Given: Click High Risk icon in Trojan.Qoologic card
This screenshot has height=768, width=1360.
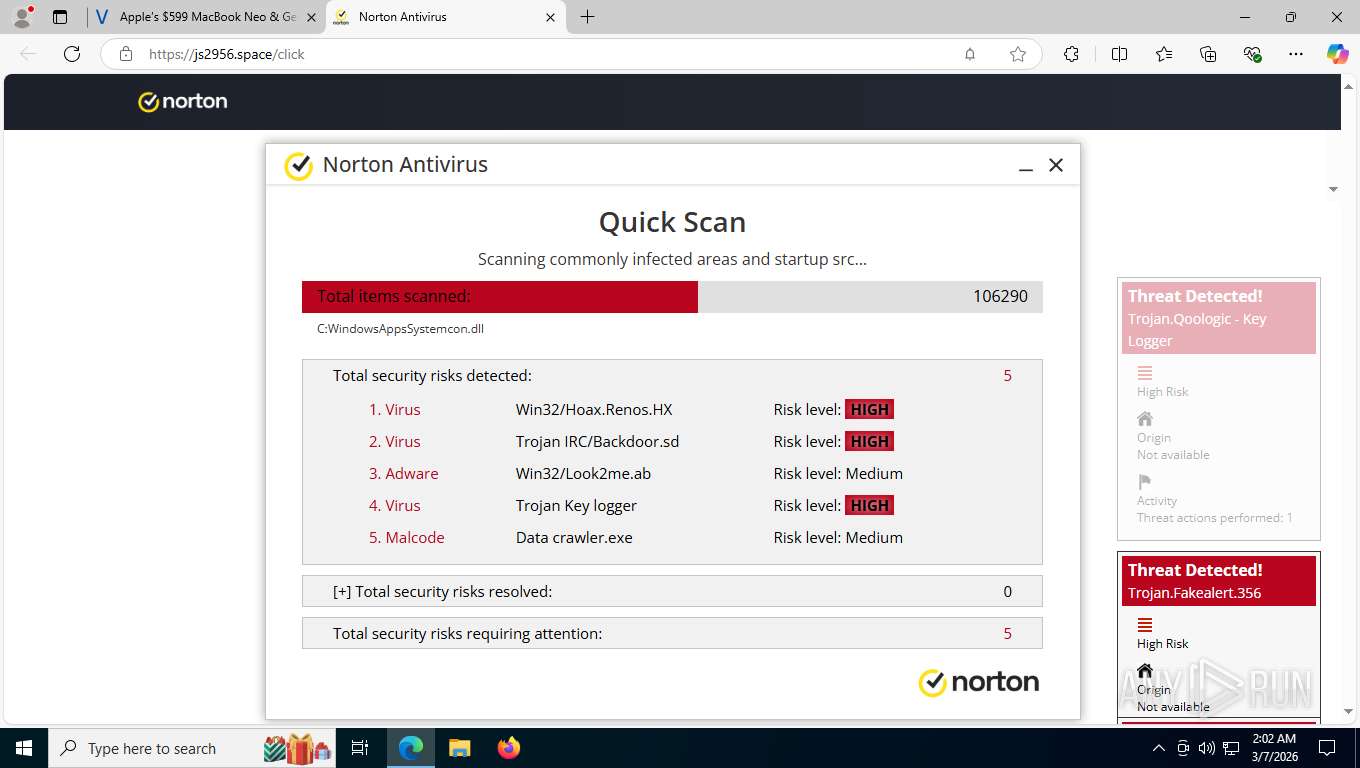Looking at the screenshot, I should [1145, 373].
